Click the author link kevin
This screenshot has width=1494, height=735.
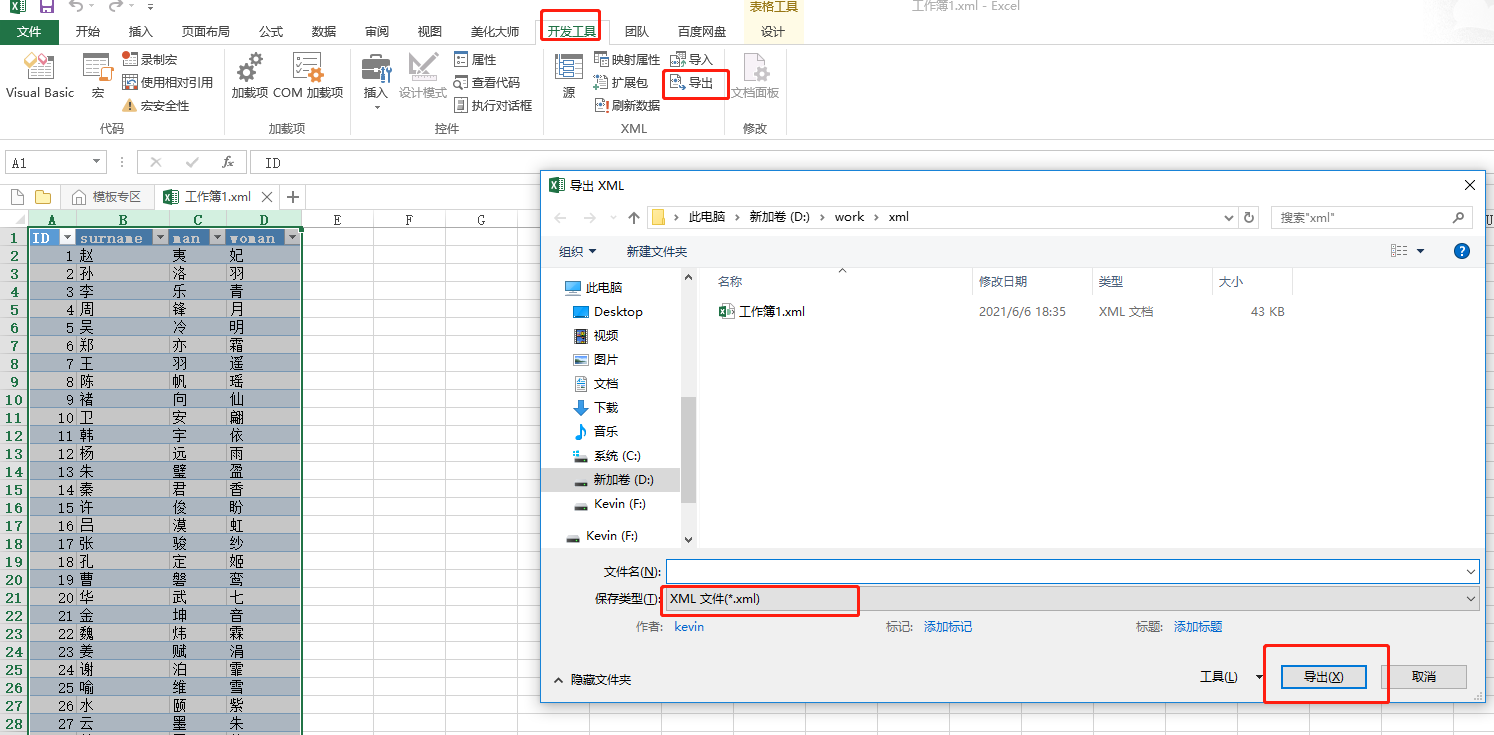689,626
